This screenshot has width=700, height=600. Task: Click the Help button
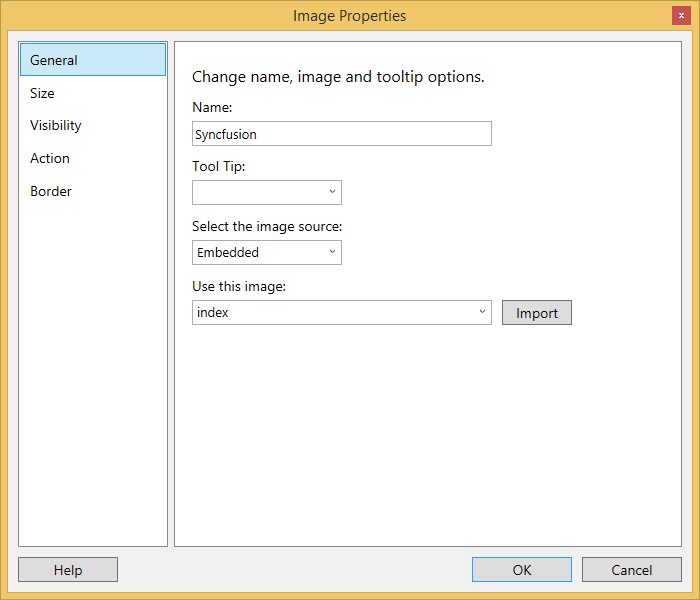click(x=68, y=570)
